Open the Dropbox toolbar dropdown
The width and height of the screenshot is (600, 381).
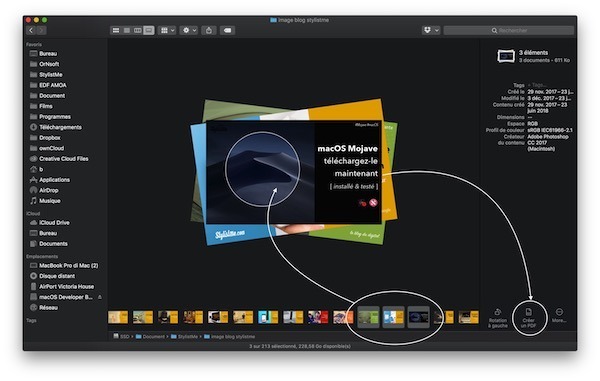[x=430, y=30]
